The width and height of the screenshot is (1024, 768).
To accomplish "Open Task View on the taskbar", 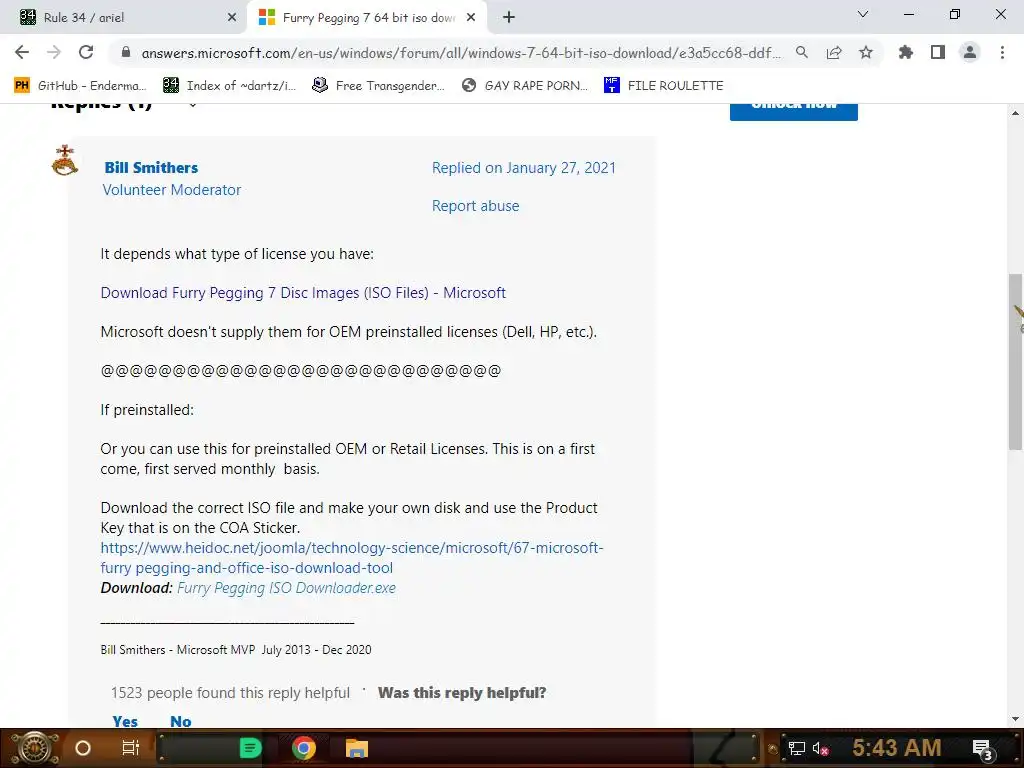I will (x=131, y=748).
